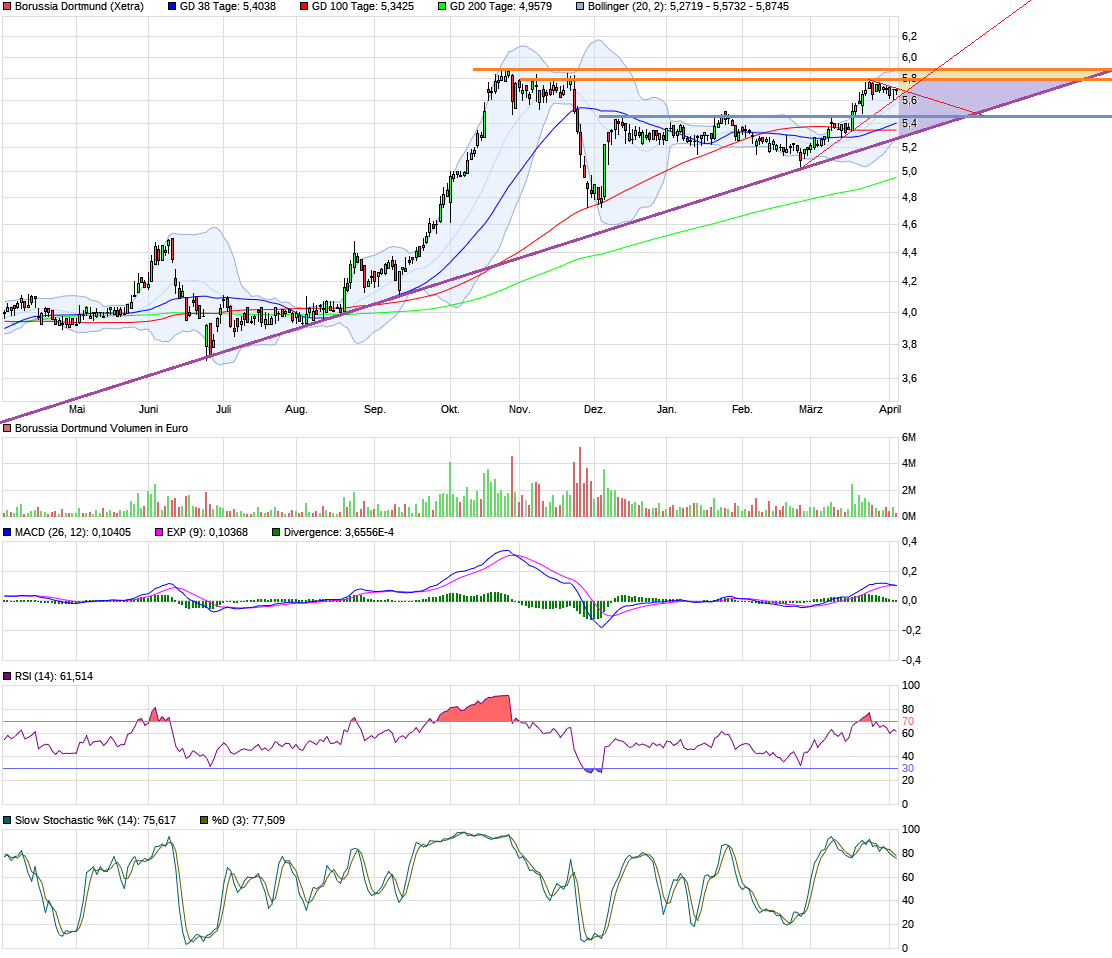The height and width of the screenshot is (958, 1112).
Task: Click the 0,4 MACD axis value
Action: point(909,542)
